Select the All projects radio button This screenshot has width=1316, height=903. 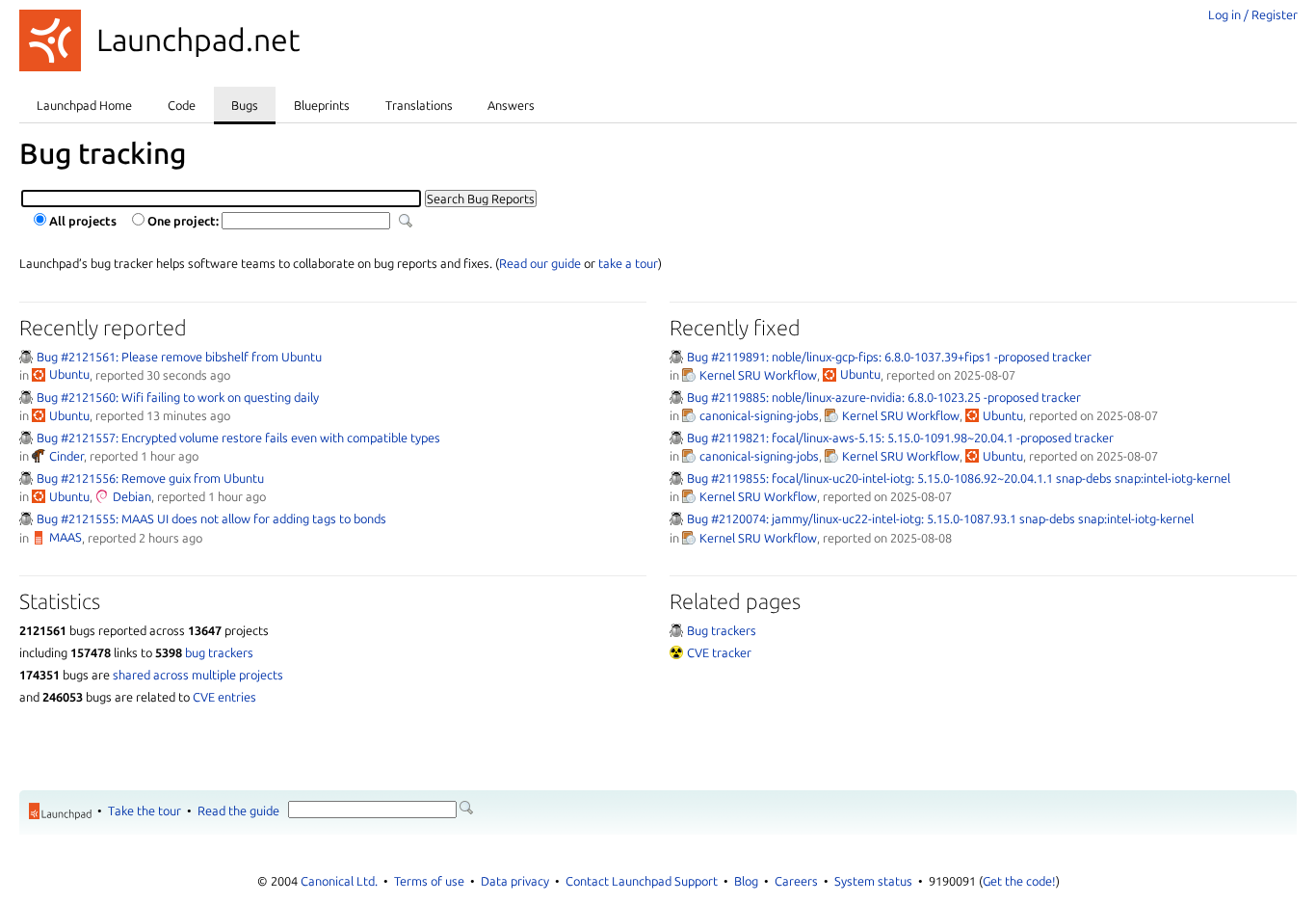point(40,220)
